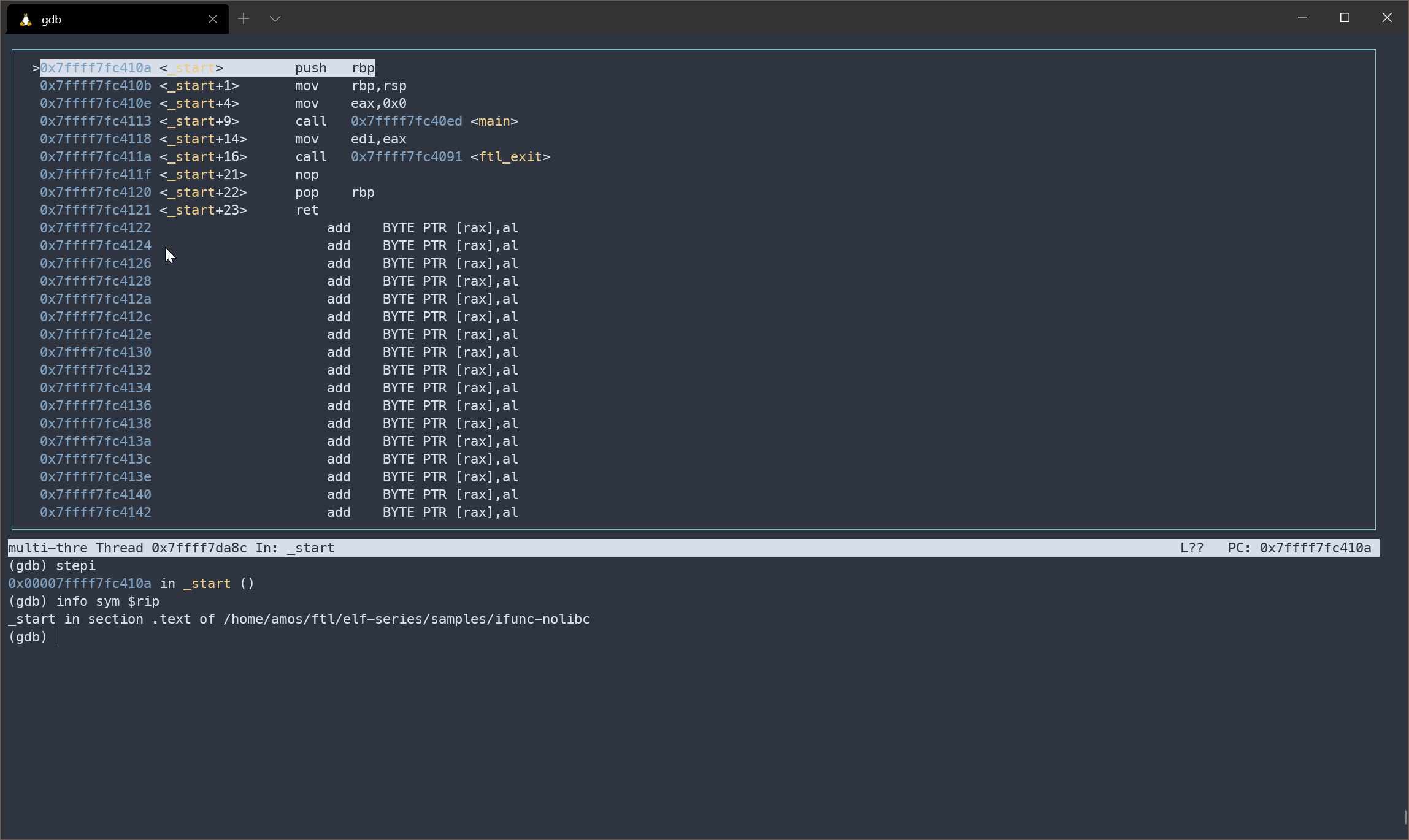The width and height of the screenshot is (1409, 840).
Task: Maximize the terminal window
Action: coord(1345,18)
